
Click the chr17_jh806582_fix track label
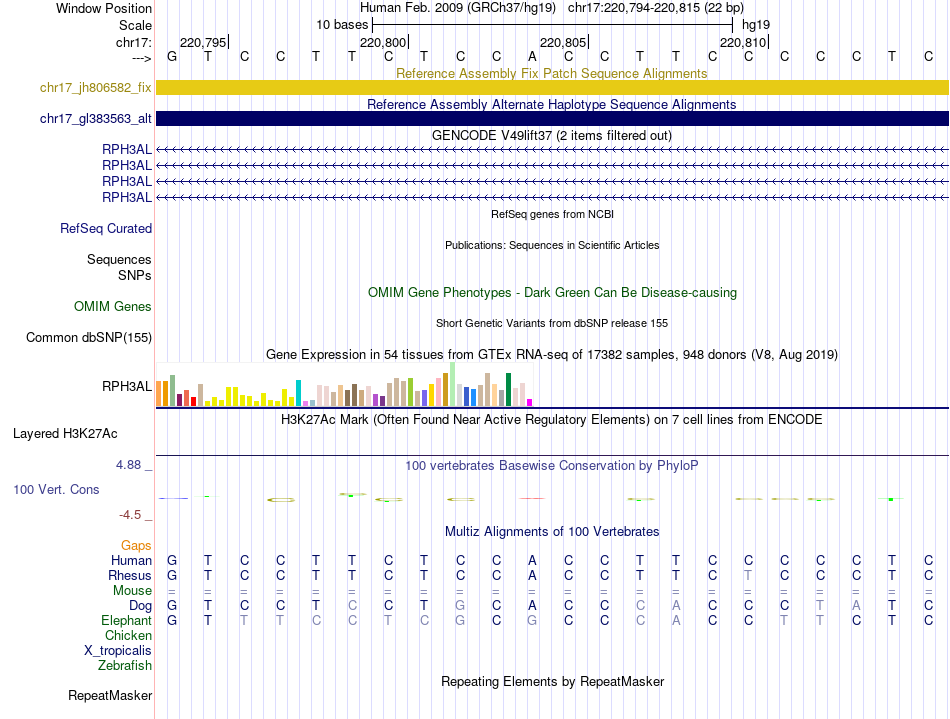click(x=96, y=87)
